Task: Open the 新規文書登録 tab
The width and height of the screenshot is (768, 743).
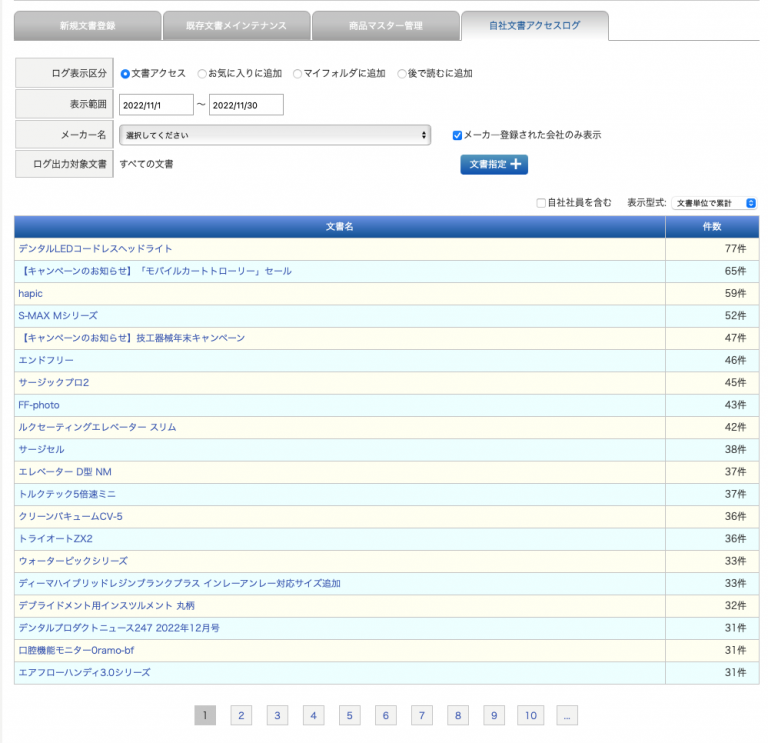Action: (88, 25)
